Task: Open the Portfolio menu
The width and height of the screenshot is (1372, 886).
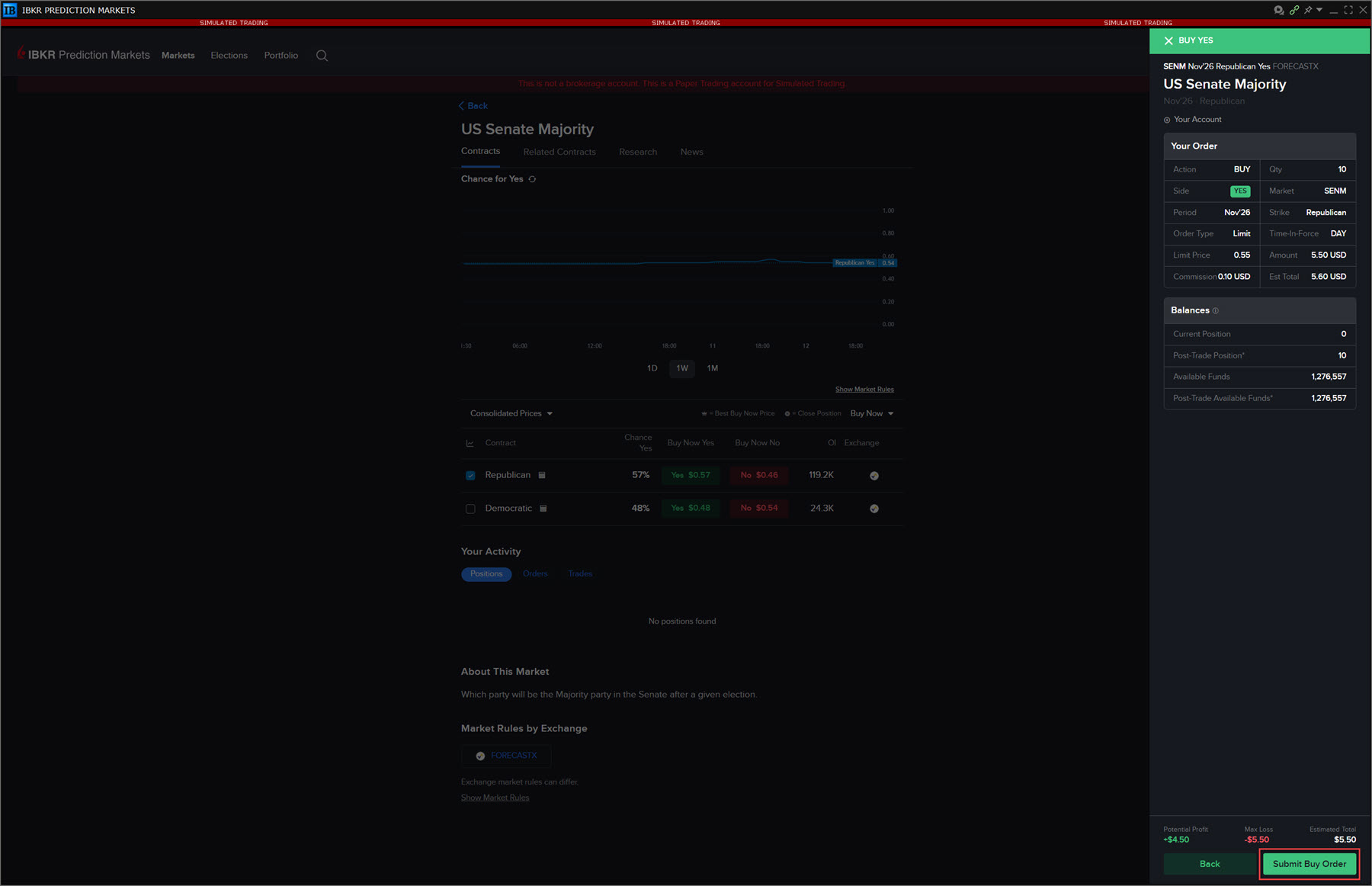Action: 281,56
